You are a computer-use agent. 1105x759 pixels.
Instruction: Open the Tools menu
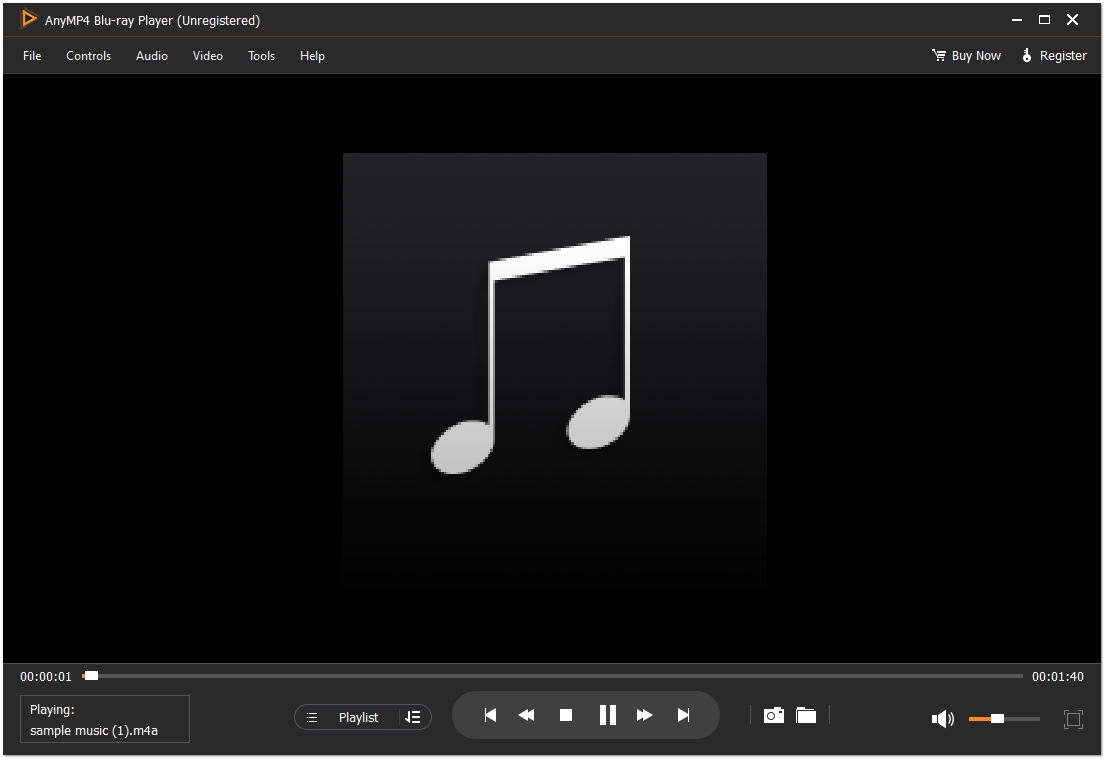[261, 56]
